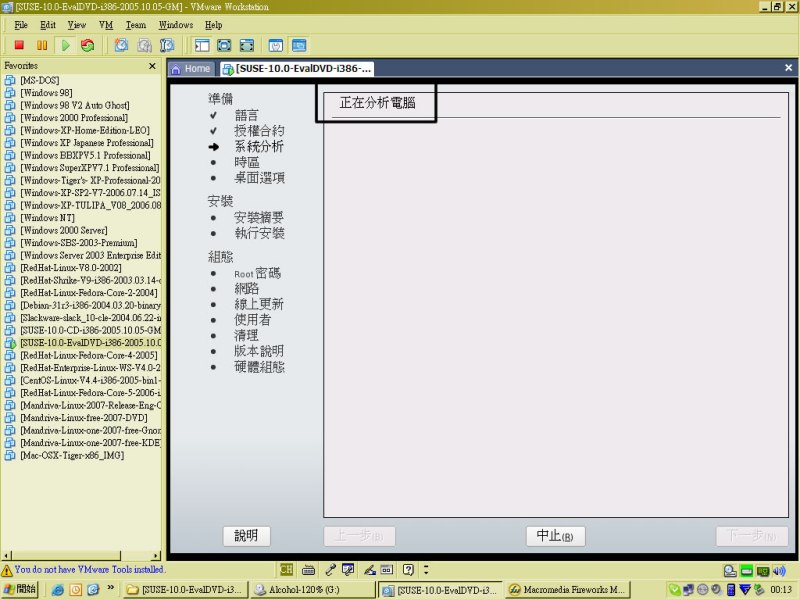Switch to the Home tab
The width and height of the screenshot is (800, 600).
(x=191, y=68)
